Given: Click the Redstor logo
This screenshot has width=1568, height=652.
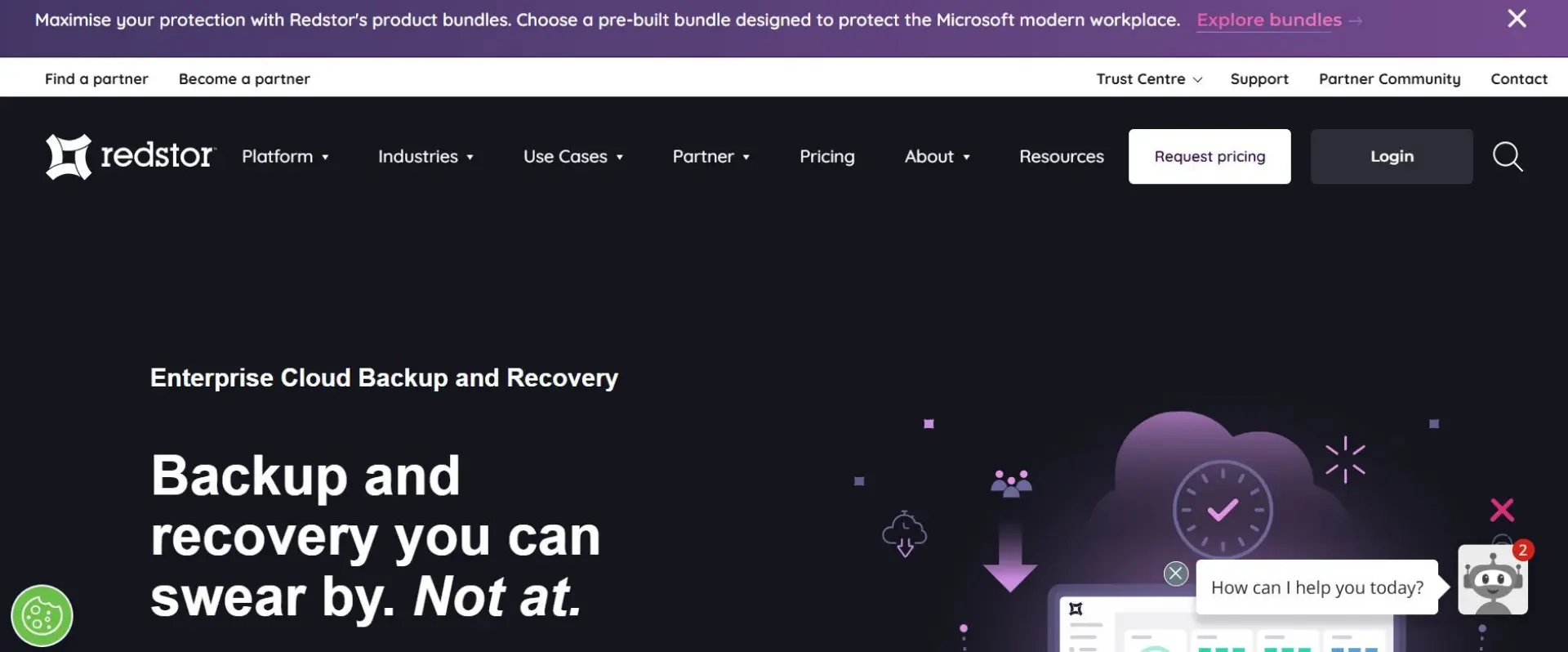Looking at the screenshot, I should pyautogui.click(x=131, y=156).
